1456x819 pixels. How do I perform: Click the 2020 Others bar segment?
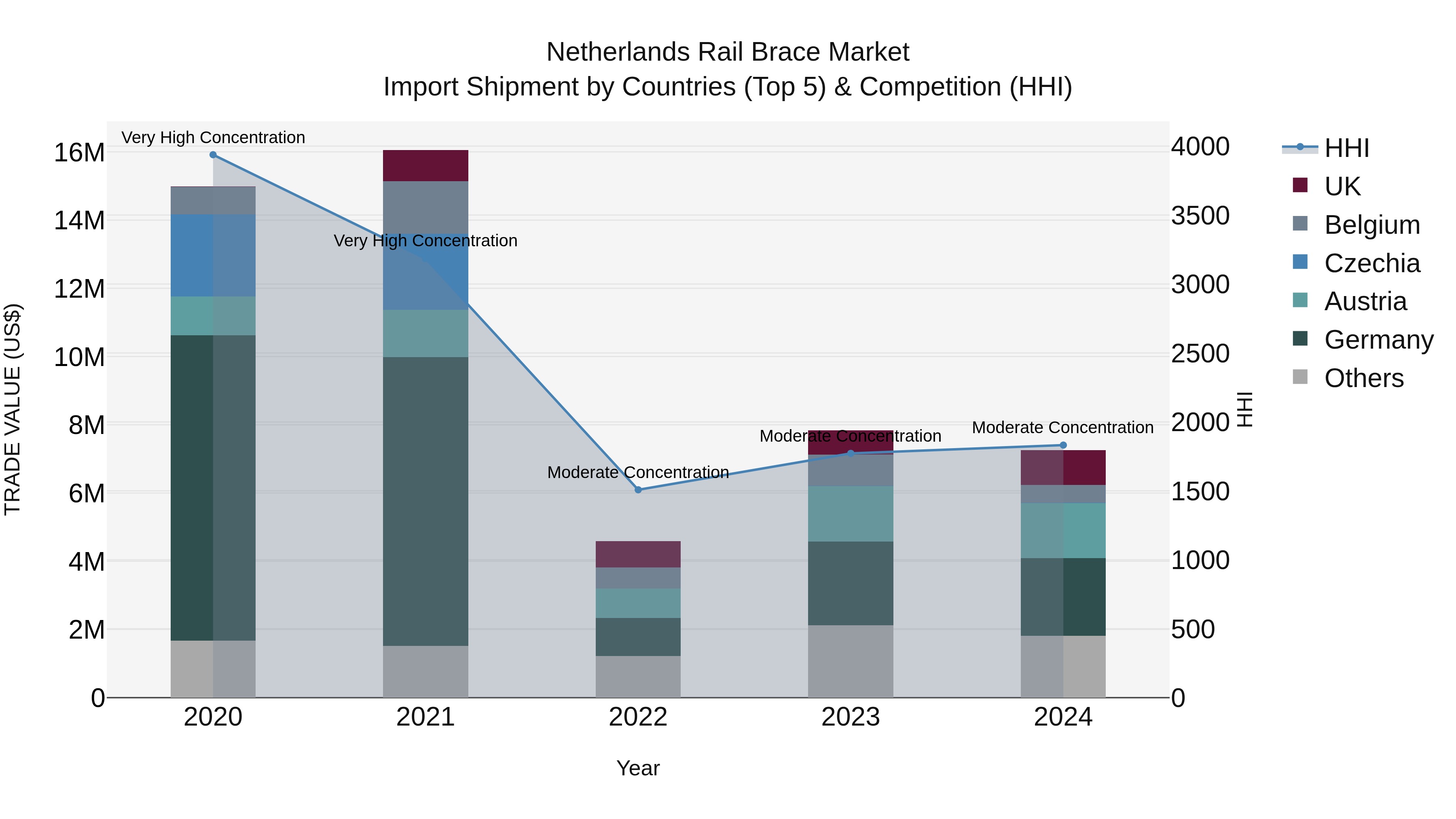pos(213,669)
